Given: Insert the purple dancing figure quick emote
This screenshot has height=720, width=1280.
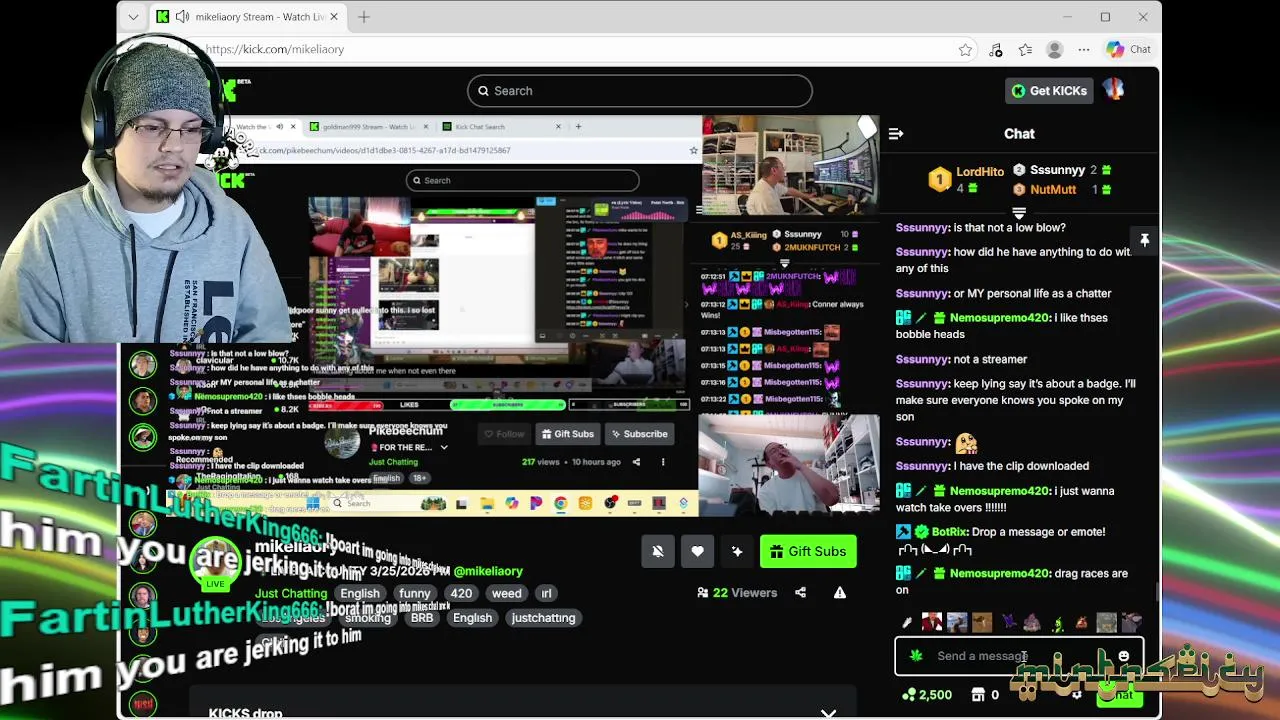Looking at the screenshot, I should point(1008,623).
